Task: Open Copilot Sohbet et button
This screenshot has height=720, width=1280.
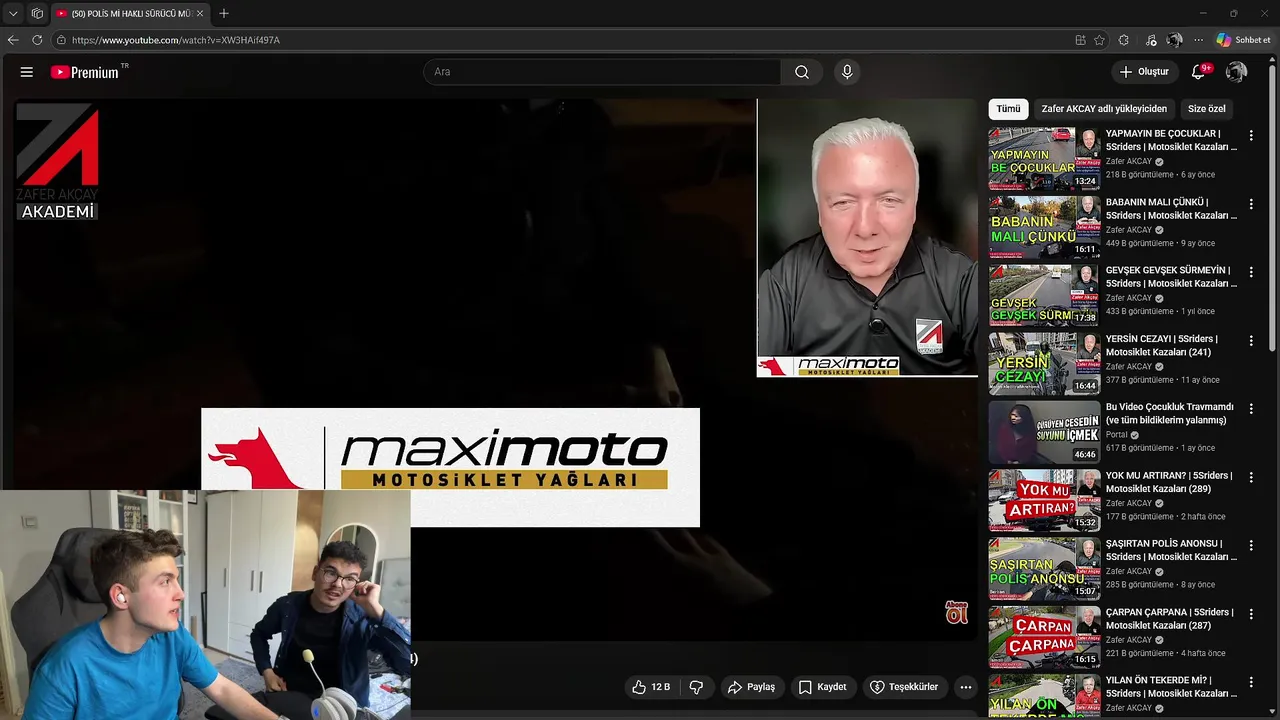Action: click(x=1243, y=40)
